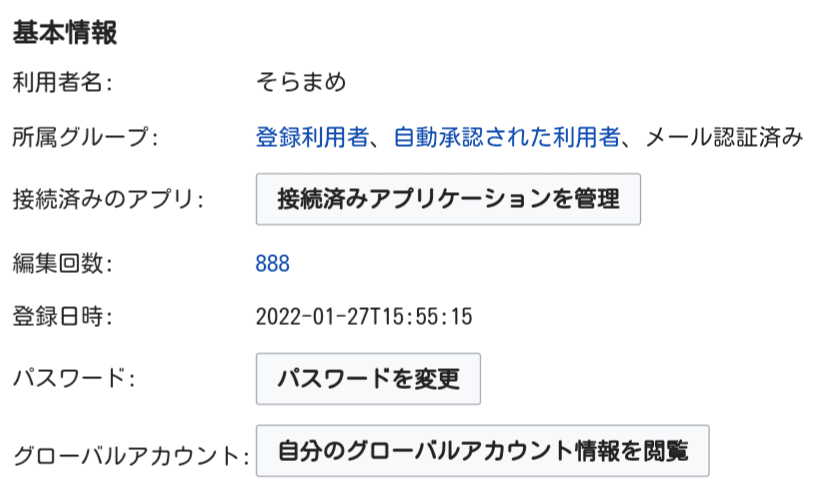Open the 888 edit count link
This screenshot has width=819, height=504.
pyautogui.click(x=273, y=264)
